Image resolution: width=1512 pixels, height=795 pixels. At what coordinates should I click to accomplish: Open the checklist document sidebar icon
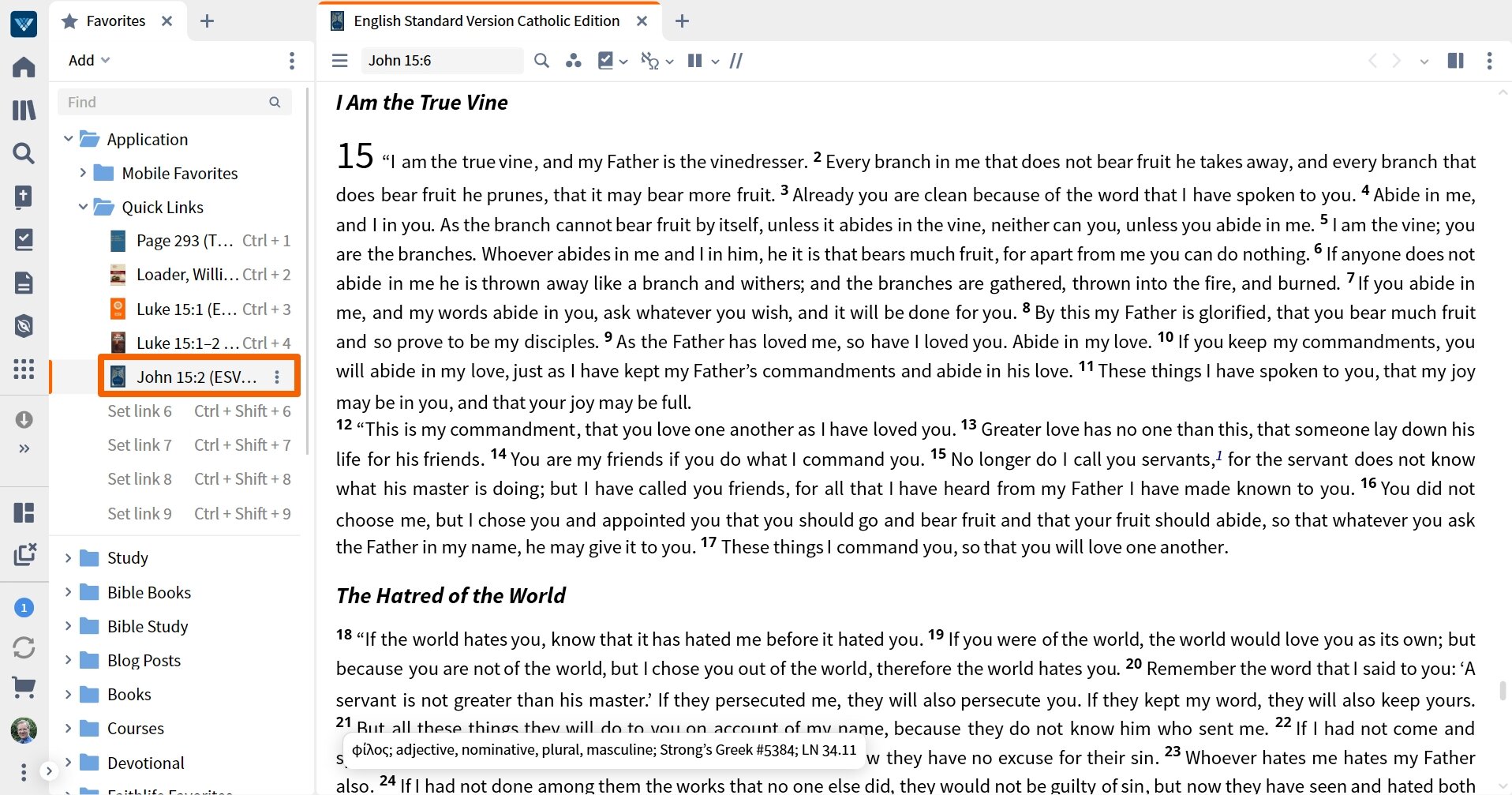coord(24,240)
